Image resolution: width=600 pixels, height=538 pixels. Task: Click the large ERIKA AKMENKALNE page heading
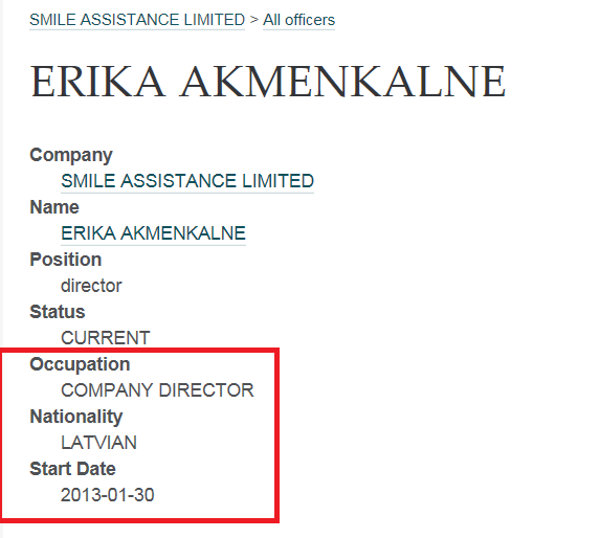click(x=268, y=82)
